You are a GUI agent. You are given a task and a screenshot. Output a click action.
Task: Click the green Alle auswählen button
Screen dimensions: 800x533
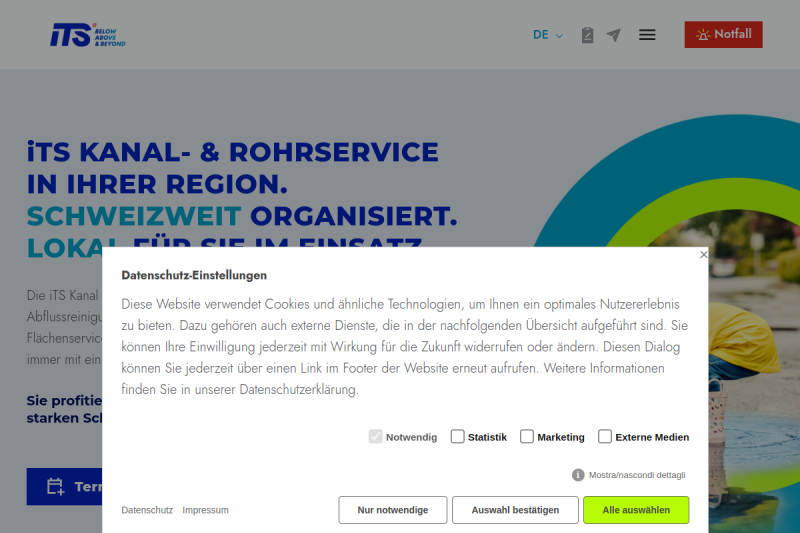pos(636,510)
